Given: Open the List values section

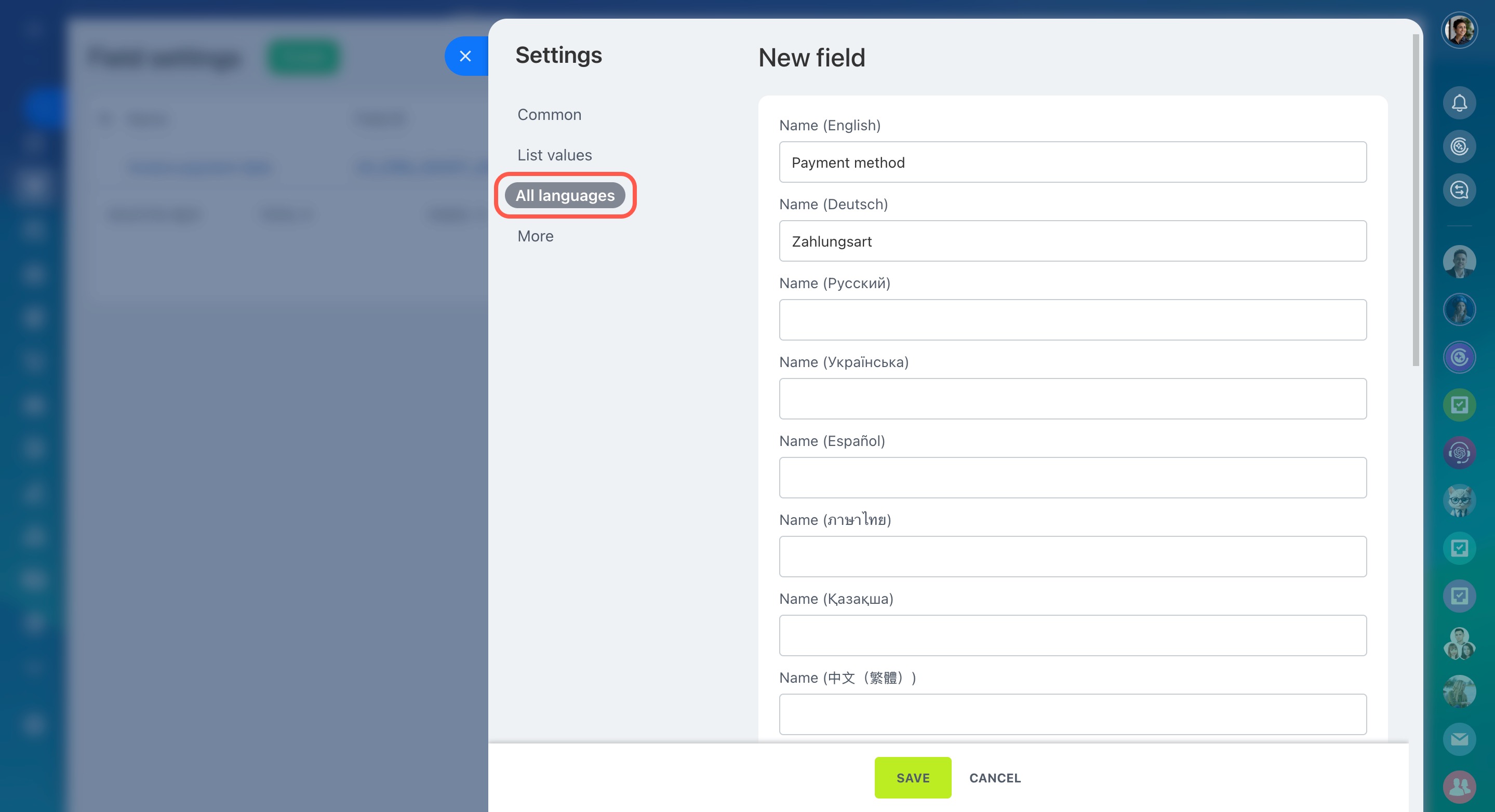Looking at the screenshot, I should pyautogui.click(x=554, y=155).
